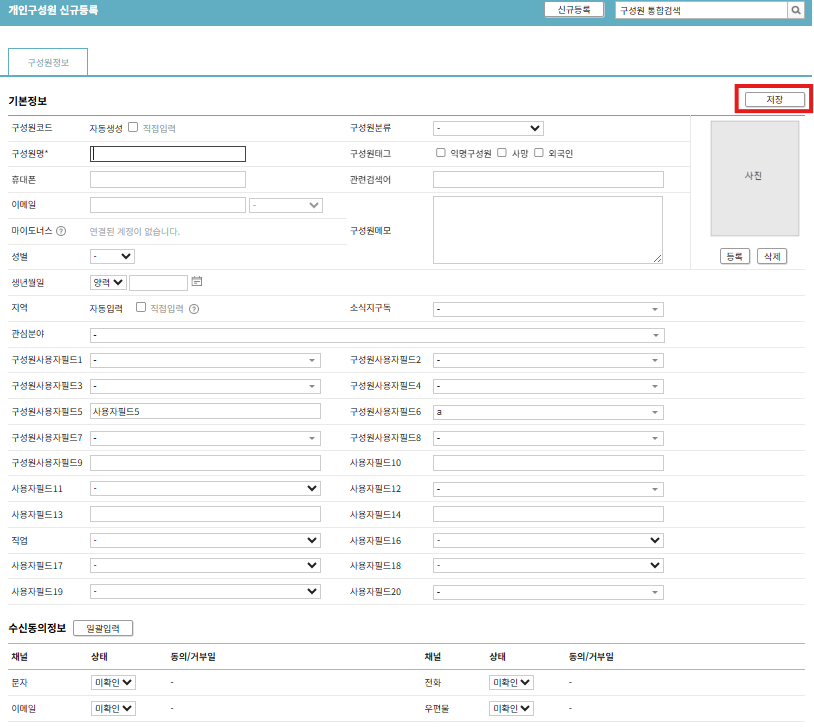Click the 사용자필드10 input field
This screenshot has width=814, height=727.
point(548,463)
